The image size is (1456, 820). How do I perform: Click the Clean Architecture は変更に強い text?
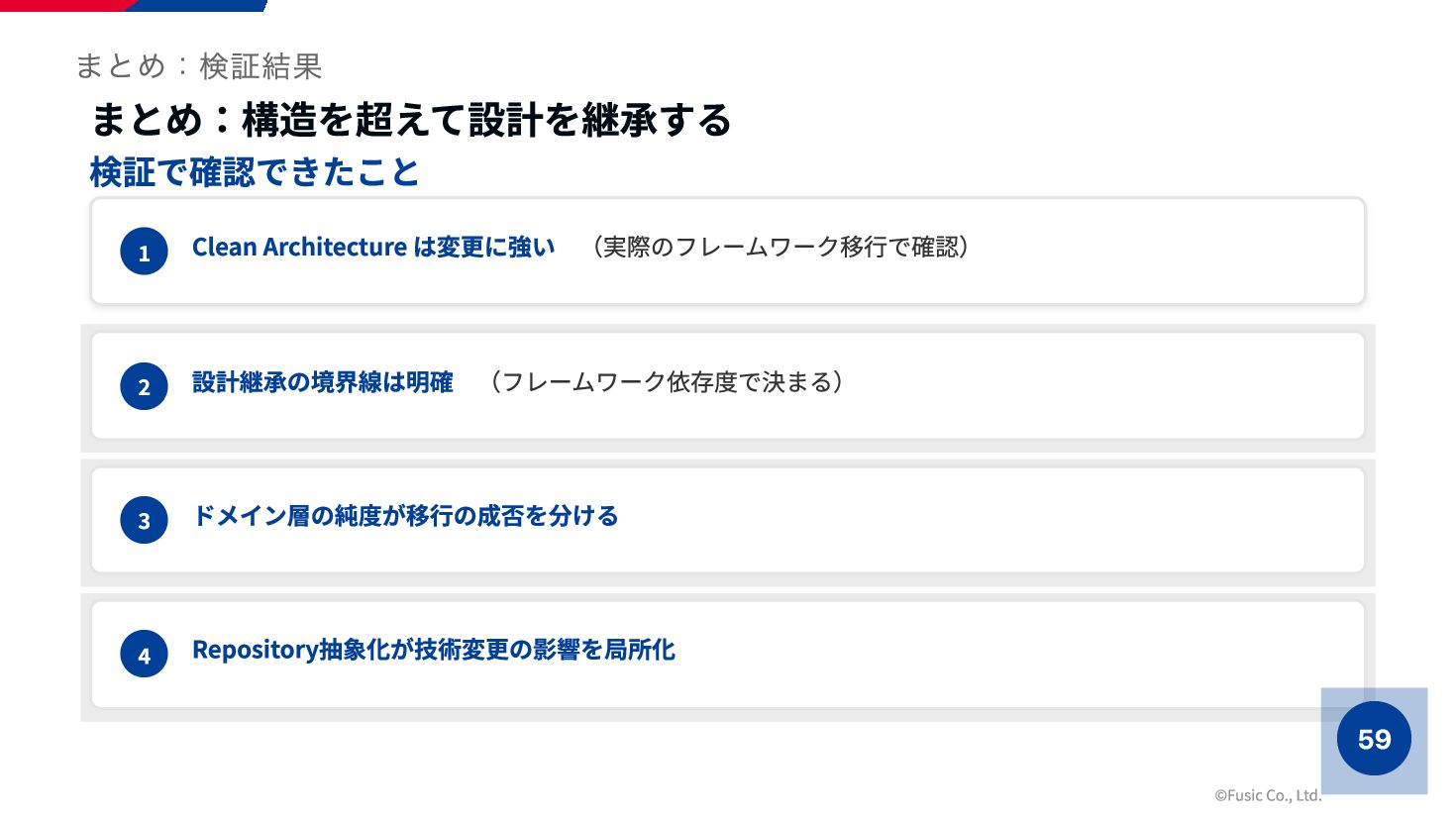pyautogui.click(x=373, y=247)
